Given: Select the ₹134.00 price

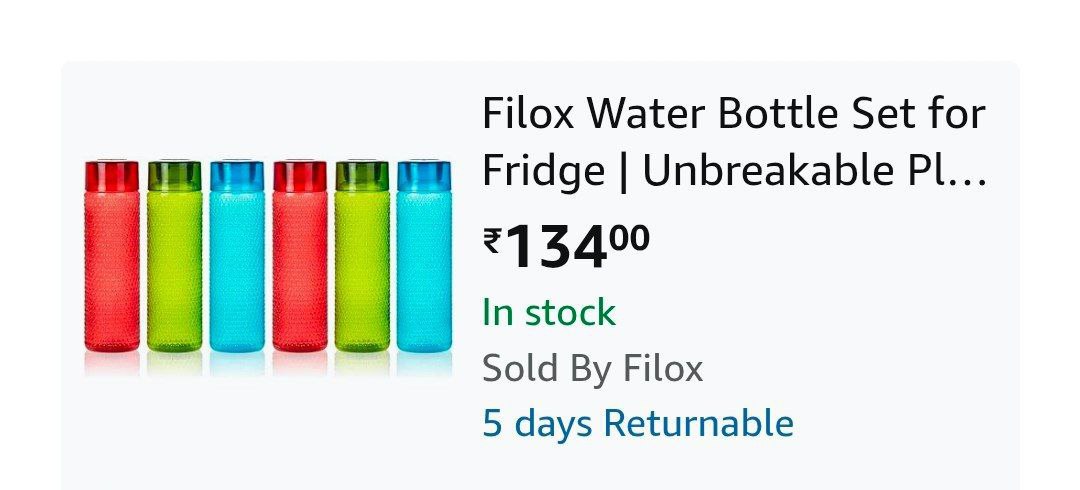Looking at the screenshot, I should pyautogui.click(x=566, y=247).
